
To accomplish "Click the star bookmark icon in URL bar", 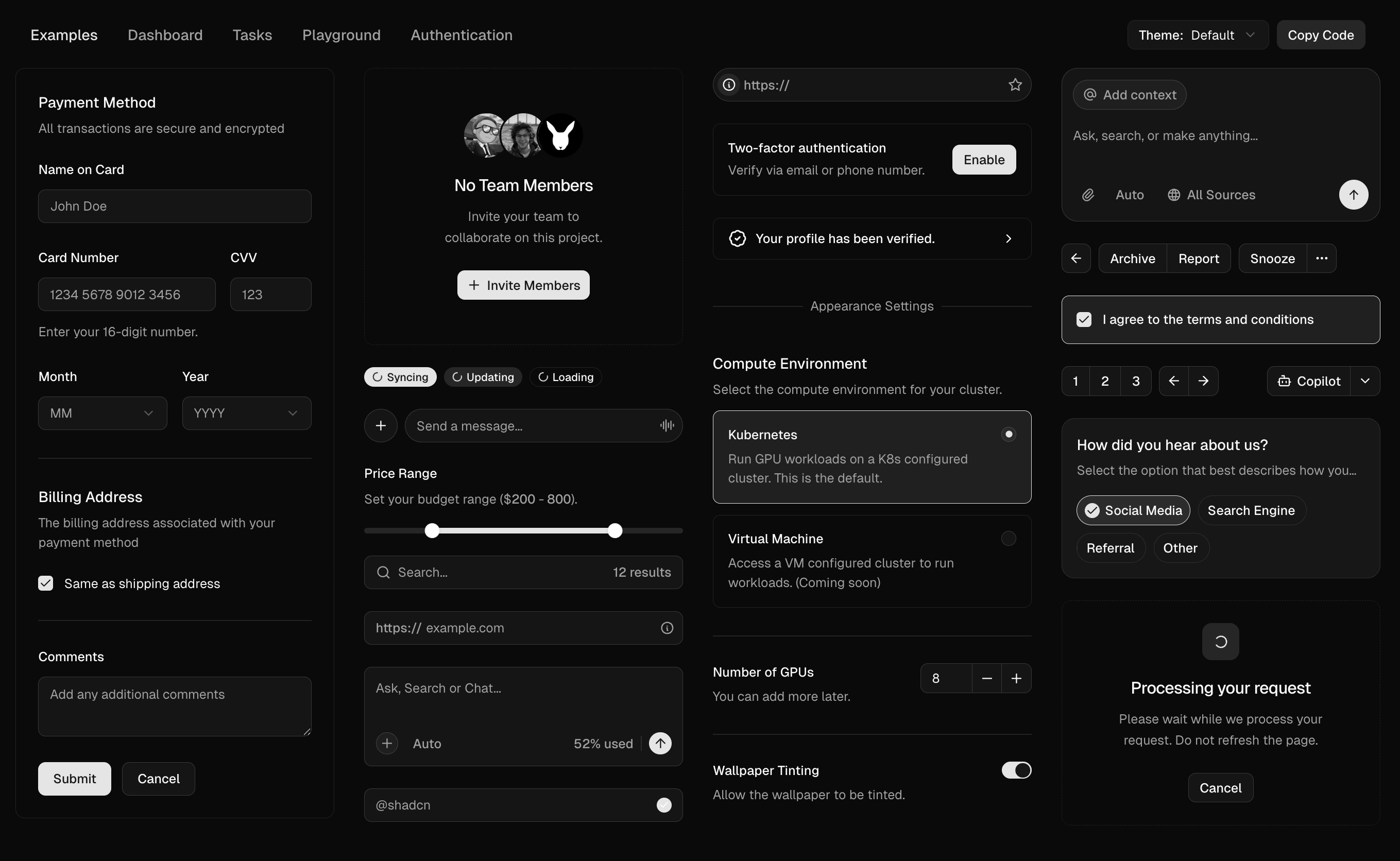I will [x=1015, y=85].
